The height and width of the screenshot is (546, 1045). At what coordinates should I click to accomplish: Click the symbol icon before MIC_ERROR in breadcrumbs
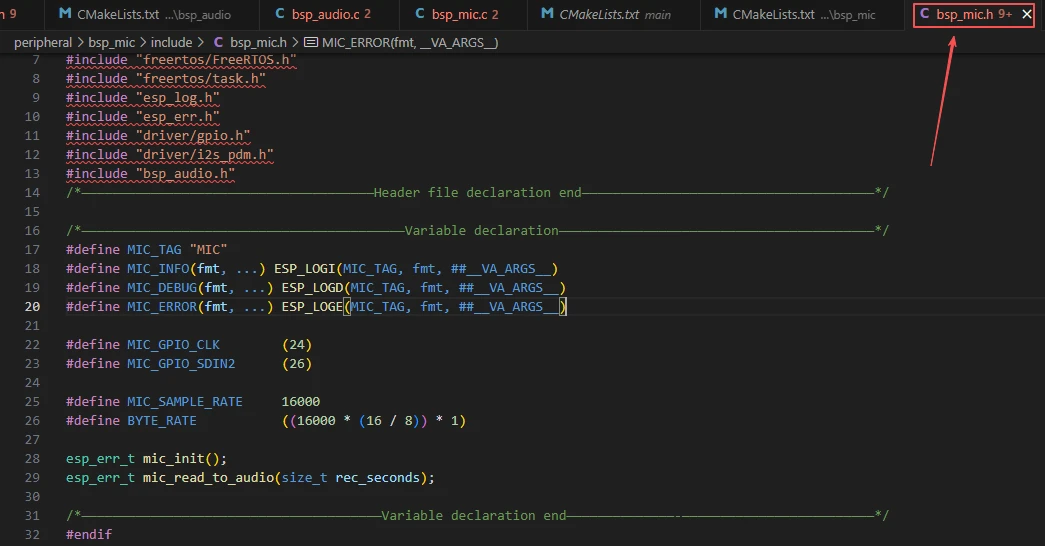point(310,42)
